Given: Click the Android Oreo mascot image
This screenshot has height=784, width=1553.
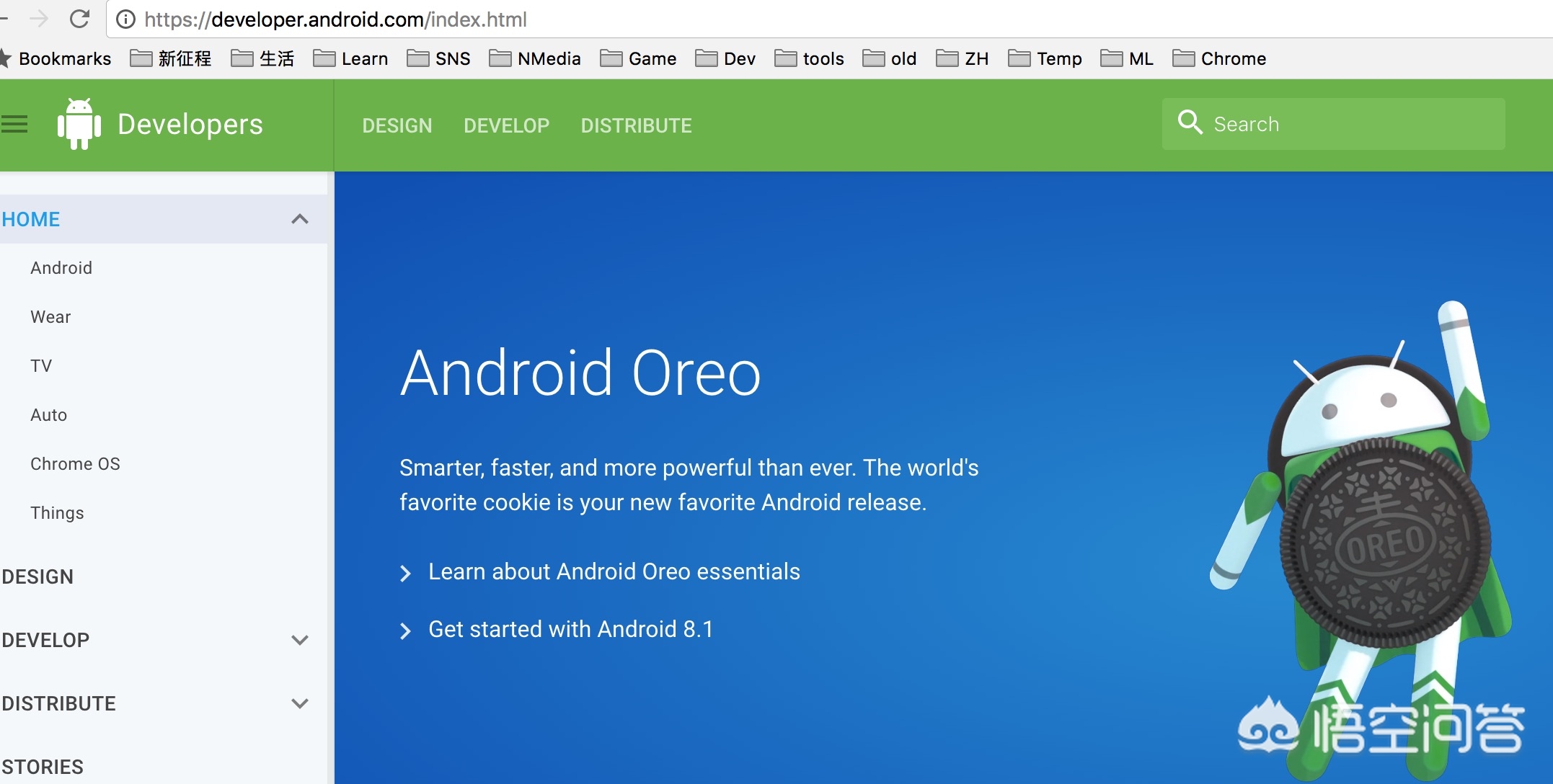Looking at the screenshot, I should 1363,540.
